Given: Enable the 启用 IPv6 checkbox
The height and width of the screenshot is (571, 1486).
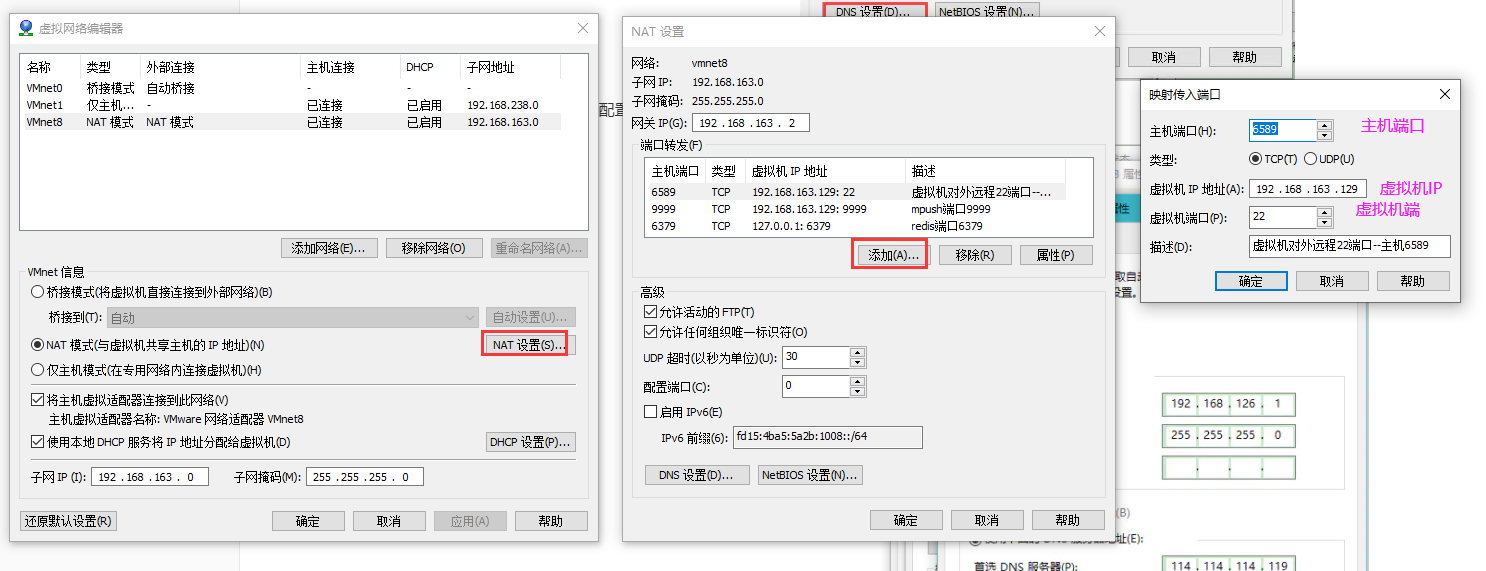Looking at the screenshot, I should pyautogui.click(x=650, y=412).
